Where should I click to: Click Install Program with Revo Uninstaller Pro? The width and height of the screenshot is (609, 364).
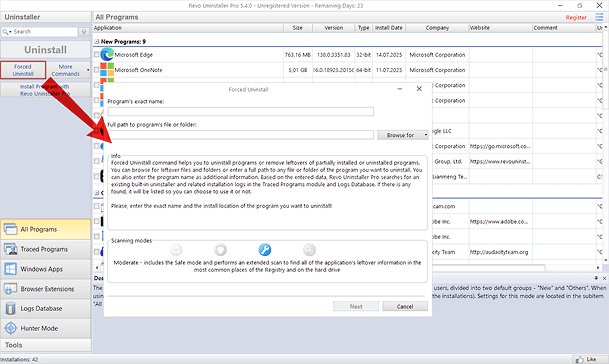pyautogui.click(x=45, y=90)
